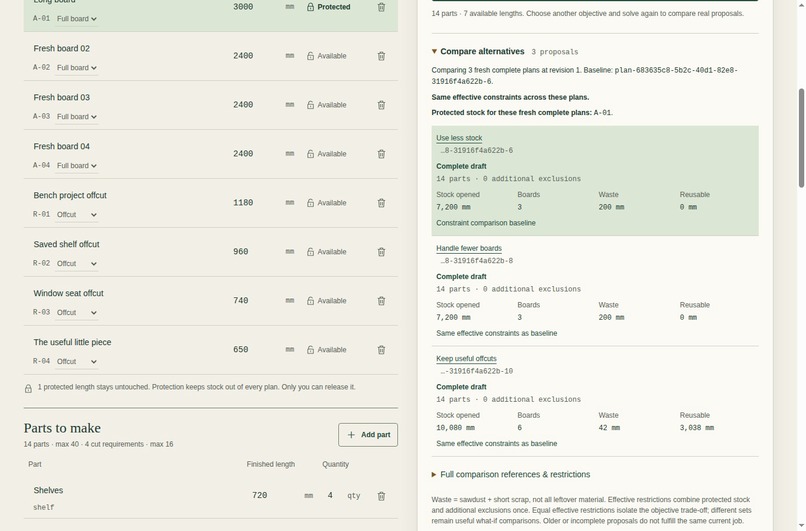Edit Fresh board 03 length 2400

[x=243, y=105]
